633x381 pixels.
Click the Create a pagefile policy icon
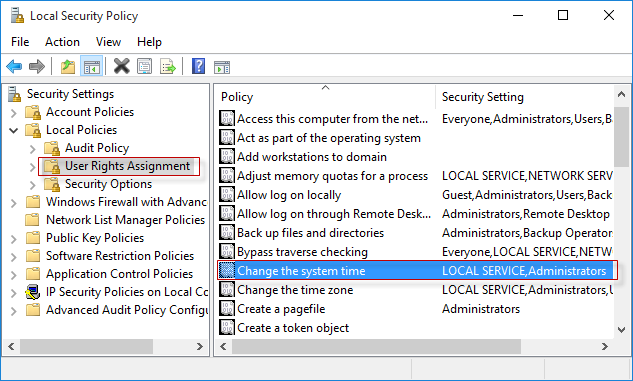coord(227,309)
